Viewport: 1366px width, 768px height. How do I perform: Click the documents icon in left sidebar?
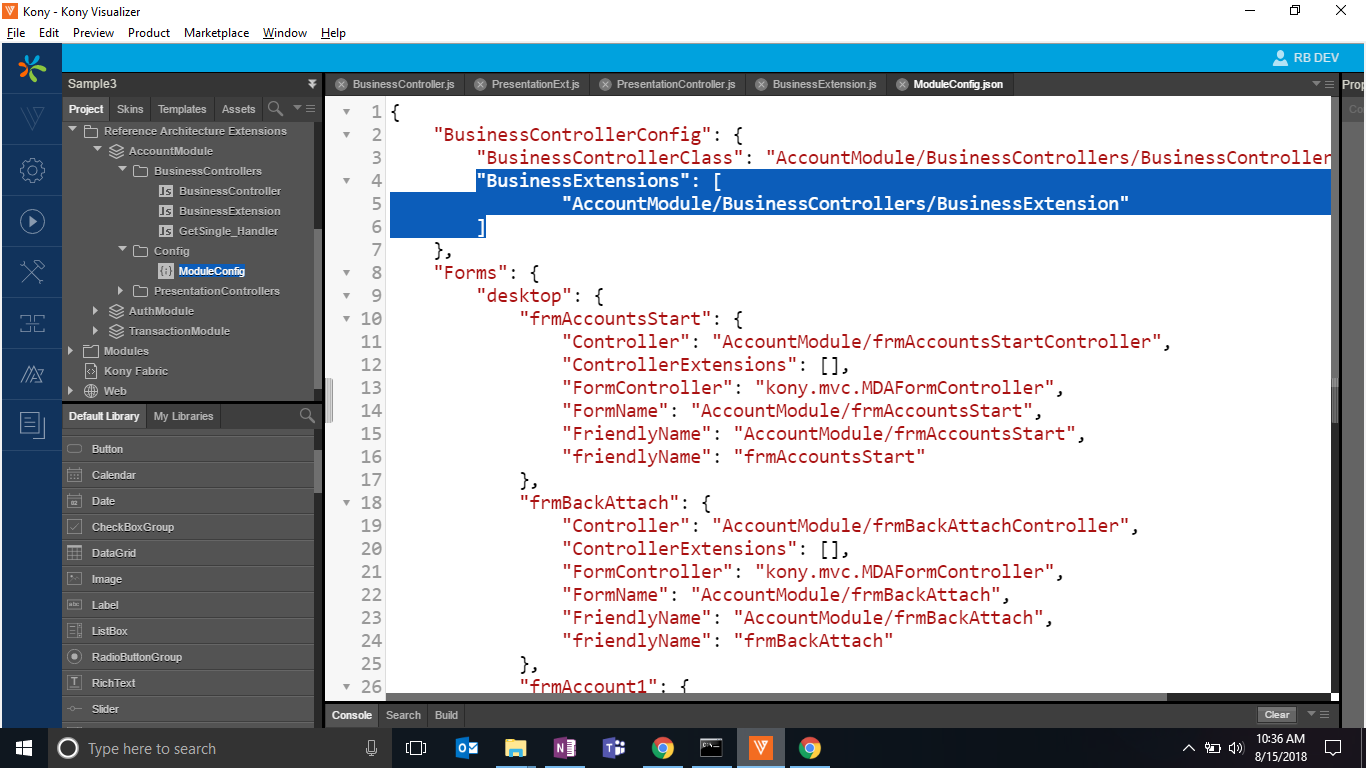click(32, 425)
